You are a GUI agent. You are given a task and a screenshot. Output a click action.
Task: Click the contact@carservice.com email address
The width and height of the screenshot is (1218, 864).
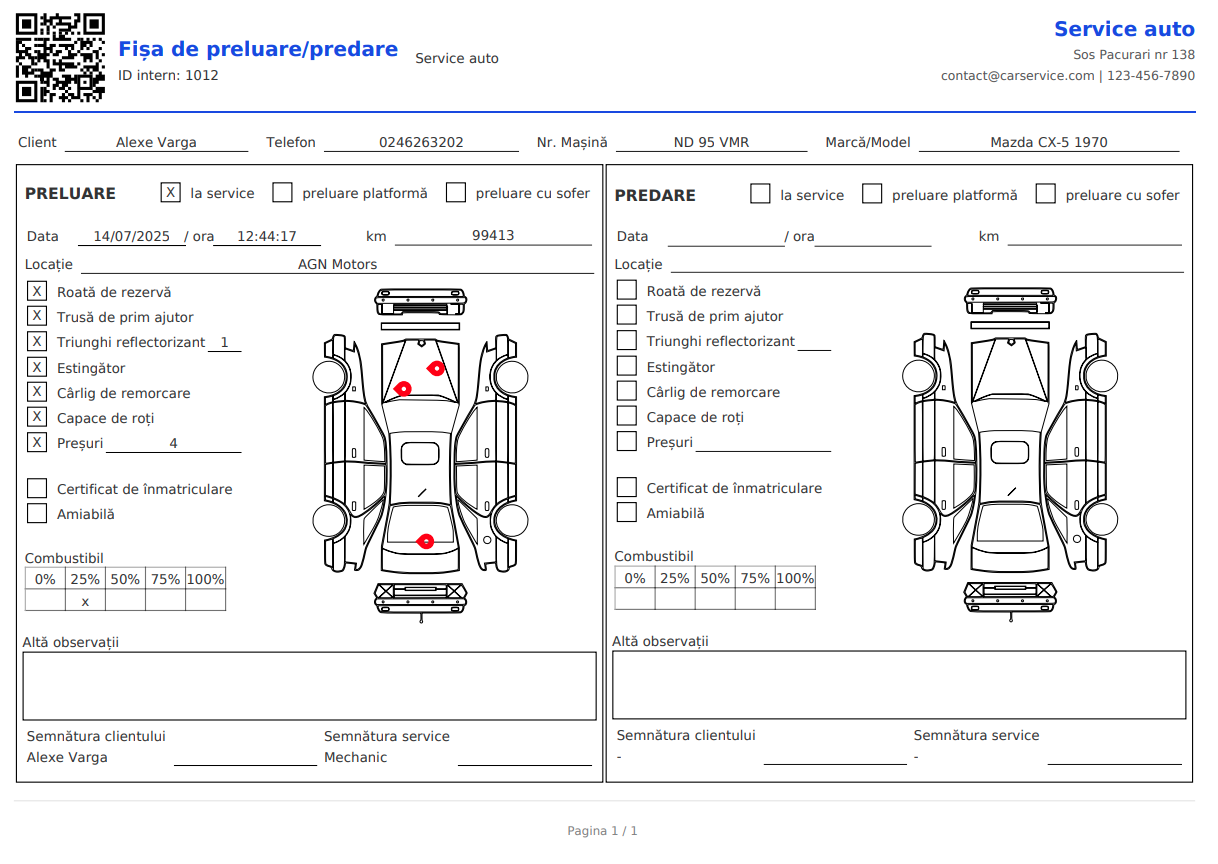1017,76
